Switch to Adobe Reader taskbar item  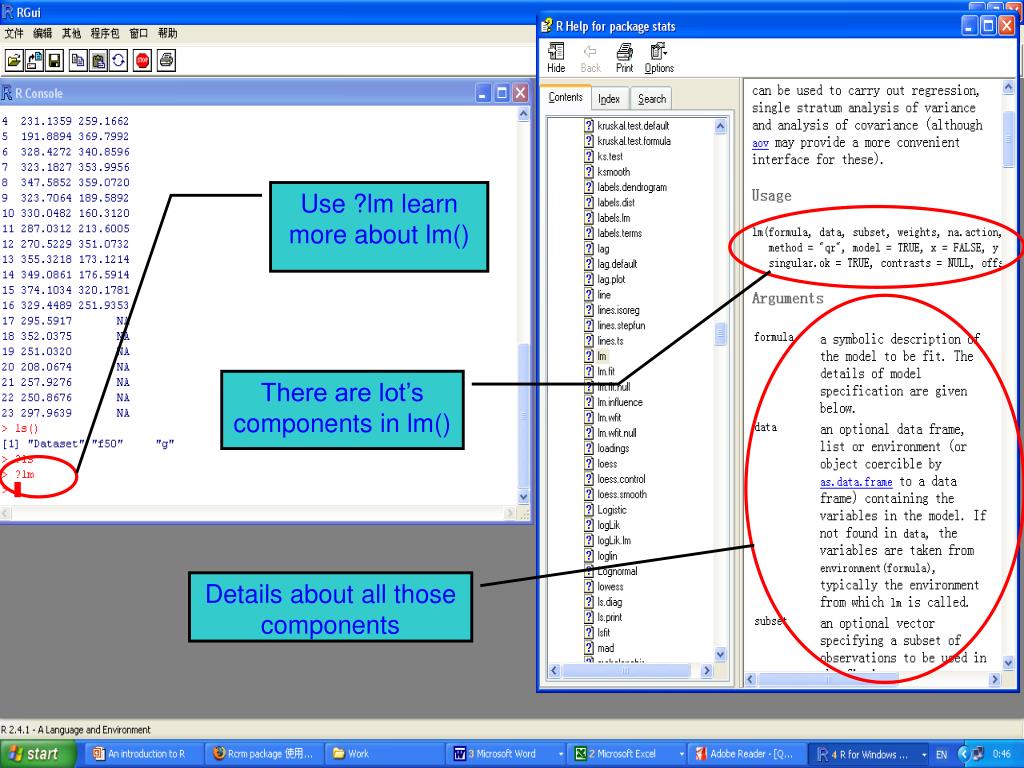pos(746,754)
